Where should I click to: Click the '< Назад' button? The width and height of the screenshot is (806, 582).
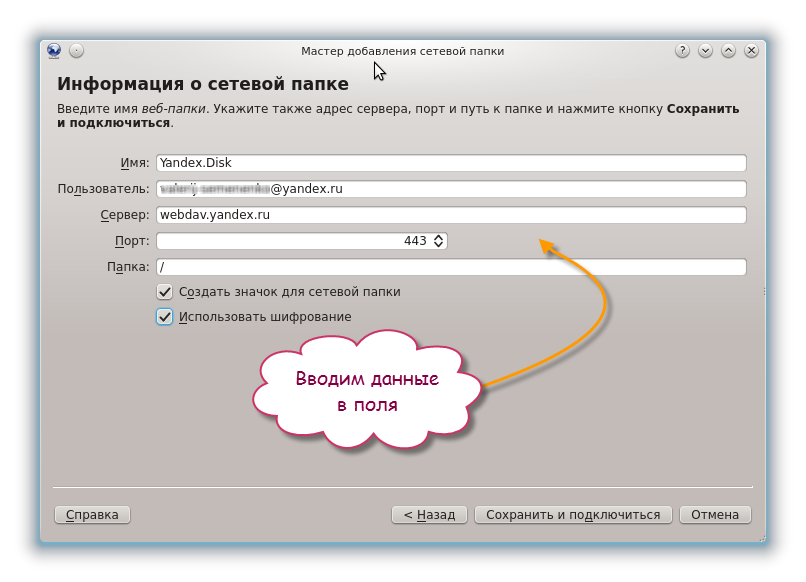[429, 515]
